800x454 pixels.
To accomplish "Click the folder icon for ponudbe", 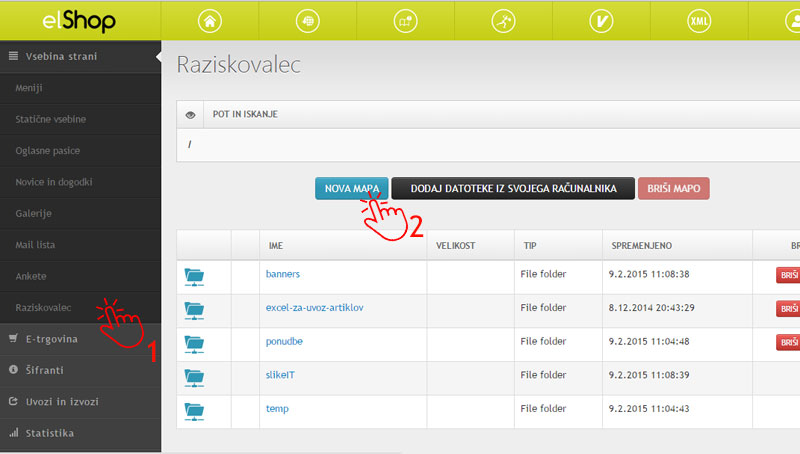I will [194, 344].
